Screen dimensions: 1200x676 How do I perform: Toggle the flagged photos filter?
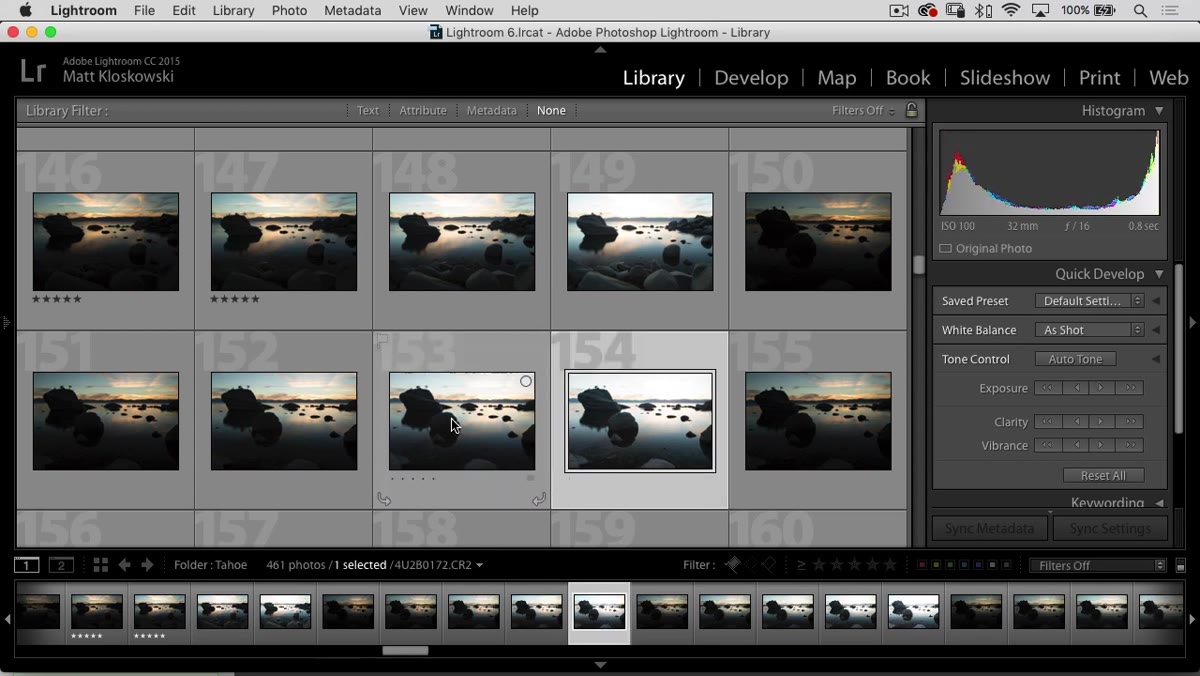(733, 565)
